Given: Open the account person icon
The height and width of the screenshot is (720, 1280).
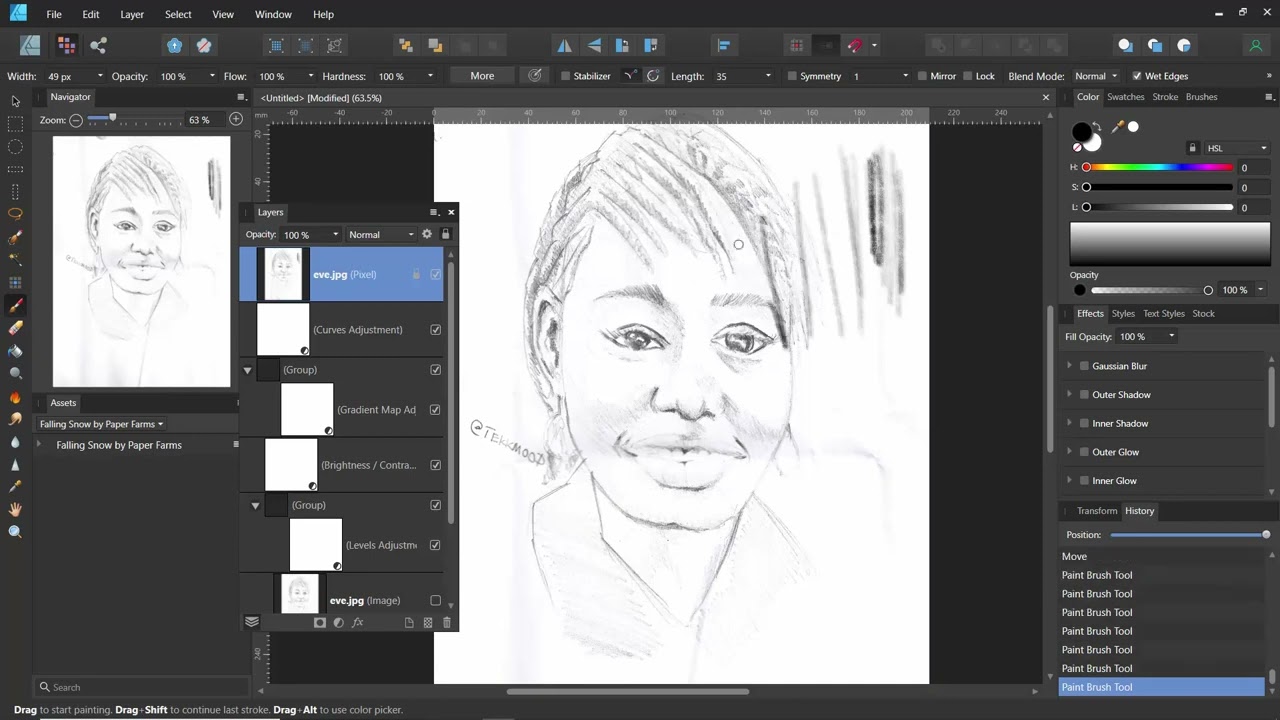Looking at the screenshot, I should point(1256,45).
